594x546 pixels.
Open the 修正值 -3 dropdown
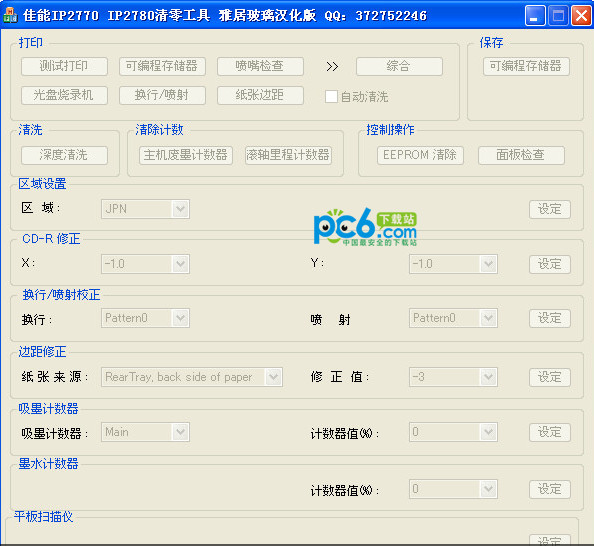point(453,377)
